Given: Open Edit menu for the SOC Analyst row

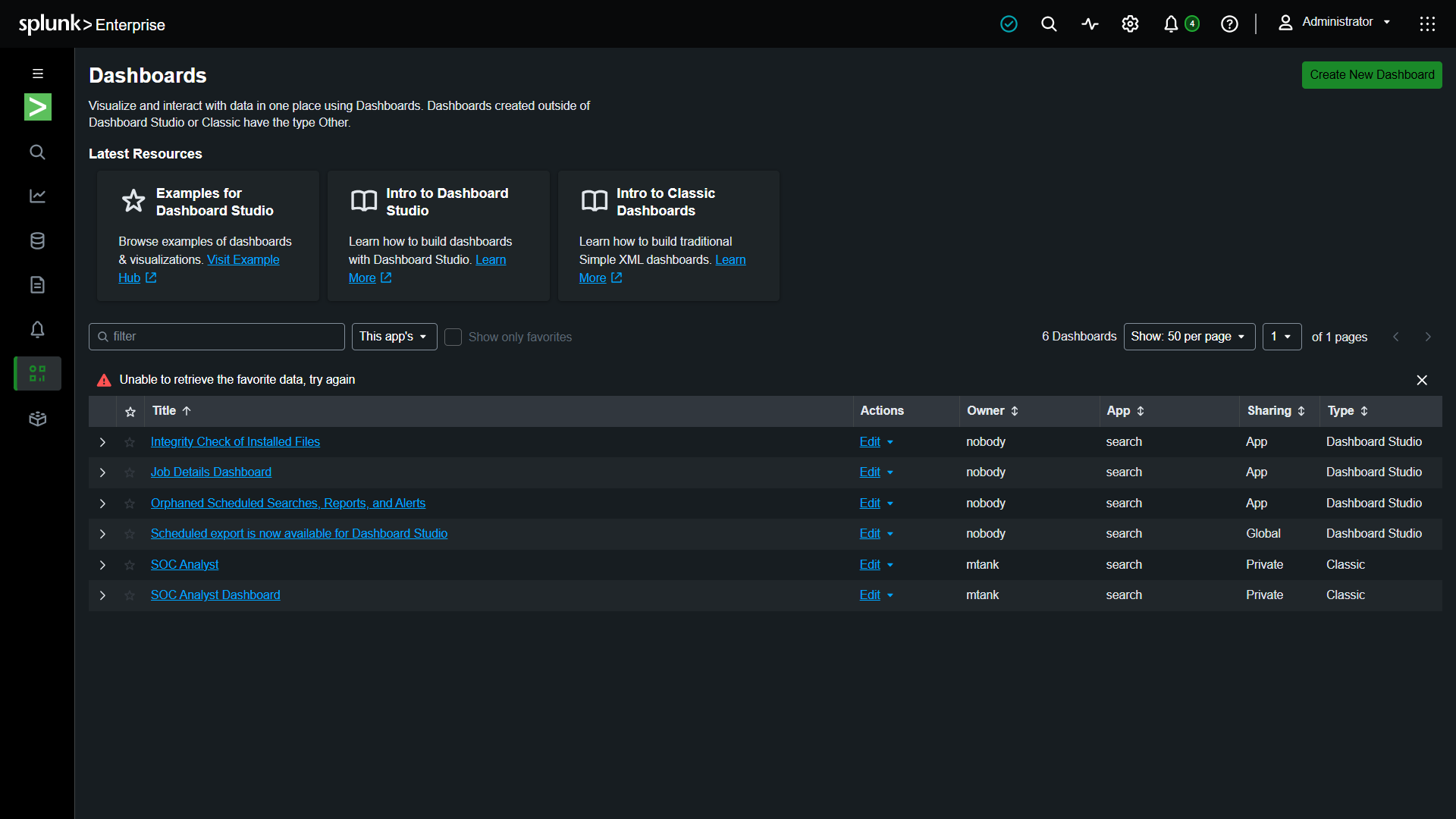Looking at the screenshot, I should pos(877,565).
